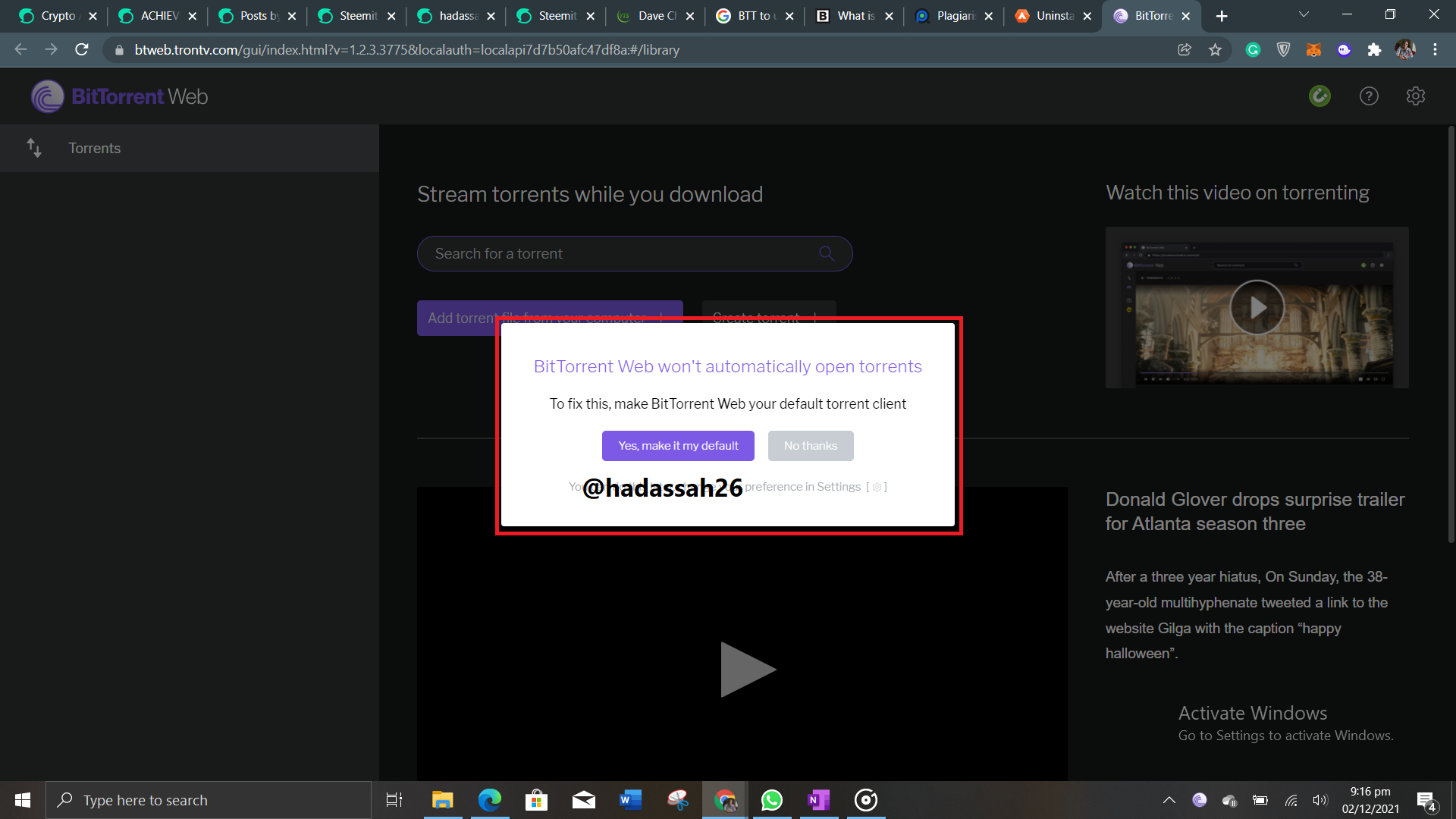Open the purple round extension icon
Viewport: 1456px width, 819px height.
pyautogui.click(x=1344, y=50)
